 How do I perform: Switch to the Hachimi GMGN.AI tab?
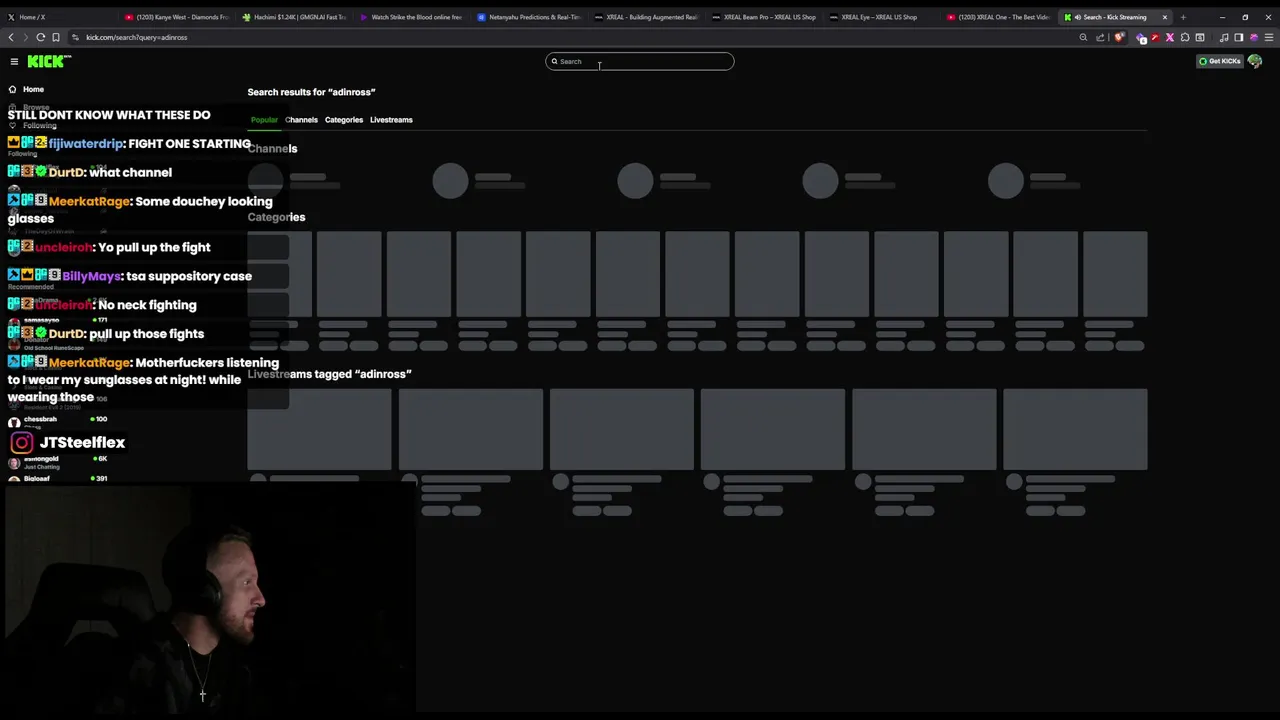coord(295,17)
